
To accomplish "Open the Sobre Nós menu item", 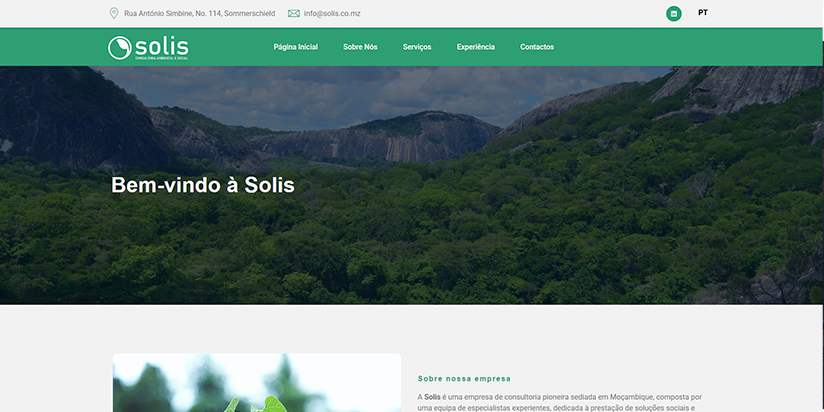I will [x=360, y=47].
